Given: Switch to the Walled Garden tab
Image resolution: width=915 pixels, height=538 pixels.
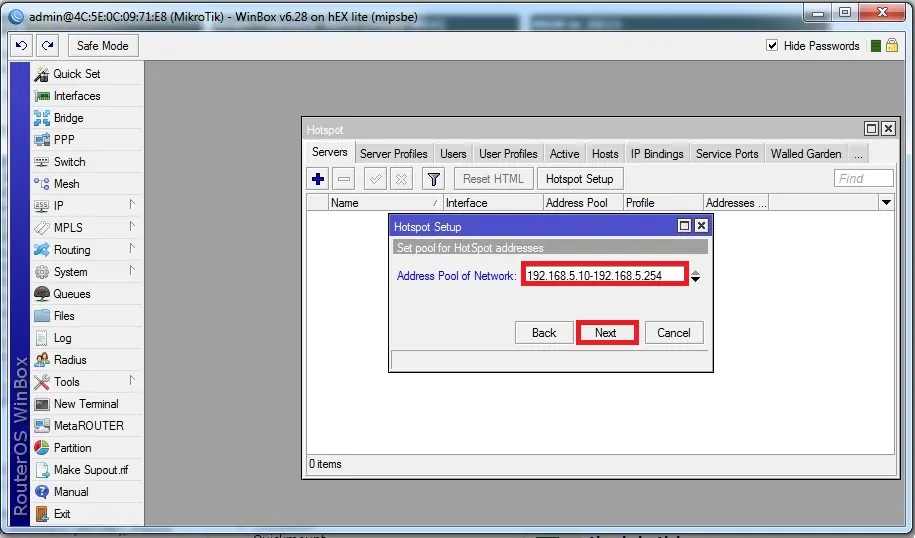Looking at the screenshot, I should (806, 154).
